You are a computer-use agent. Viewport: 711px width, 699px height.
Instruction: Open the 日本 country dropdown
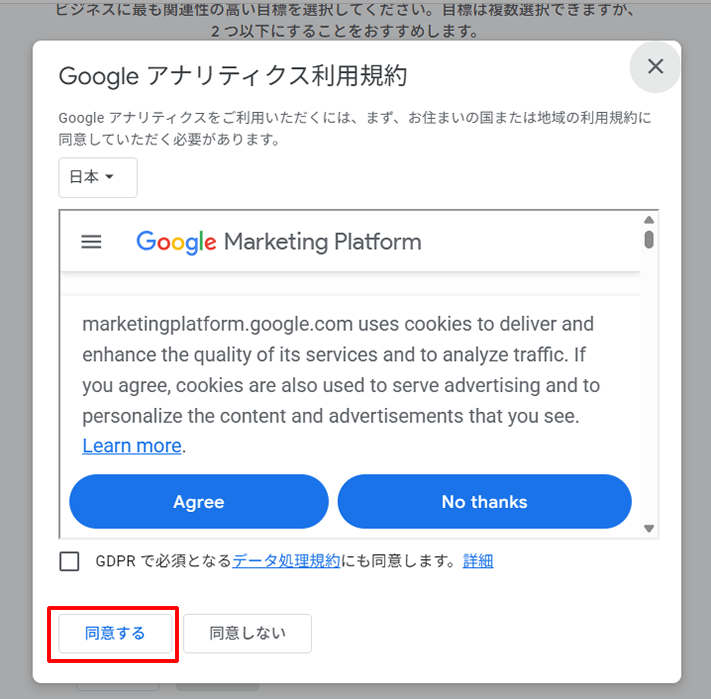97,177
